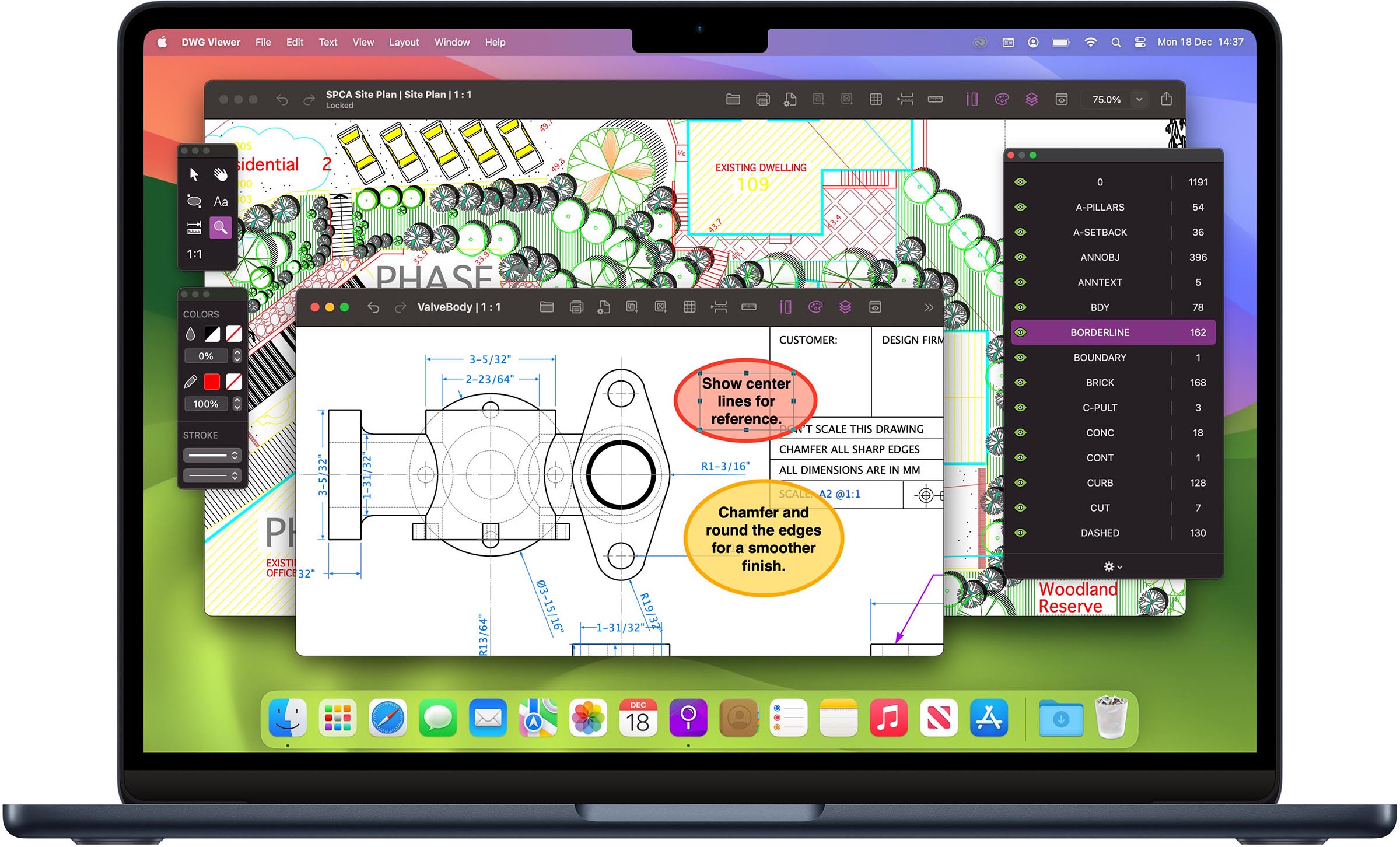Click the print icon in SPCA Site Plan window
The image size is (1400, 847).
[763, 99]
